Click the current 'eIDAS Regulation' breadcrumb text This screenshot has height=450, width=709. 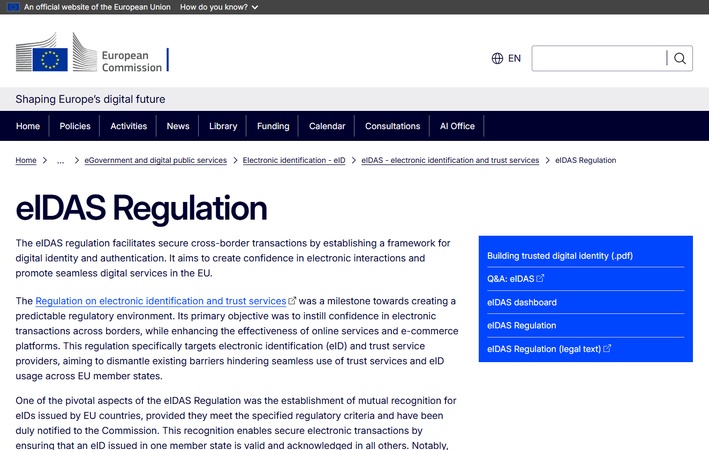[586, 160]
